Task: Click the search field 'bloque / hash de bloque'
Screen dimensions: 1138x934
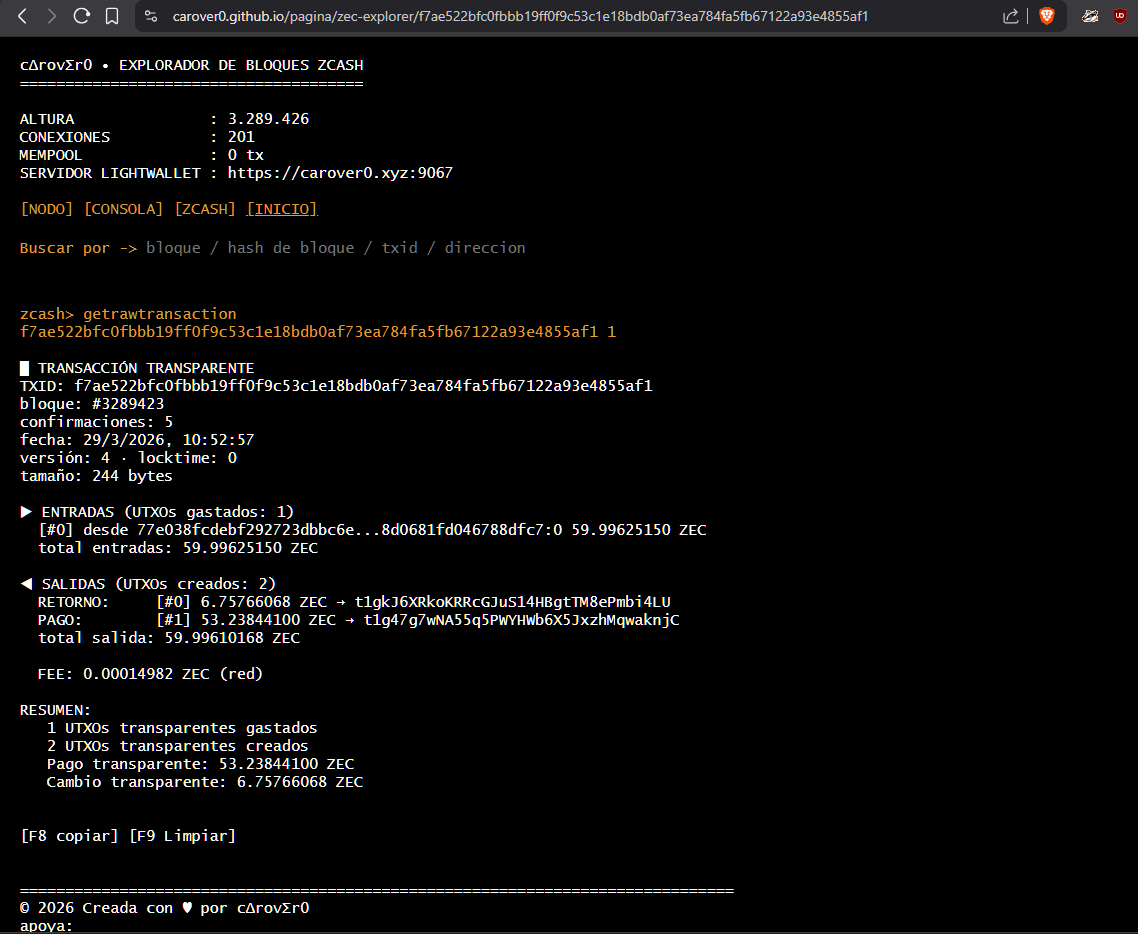Action: coord(335,248)
